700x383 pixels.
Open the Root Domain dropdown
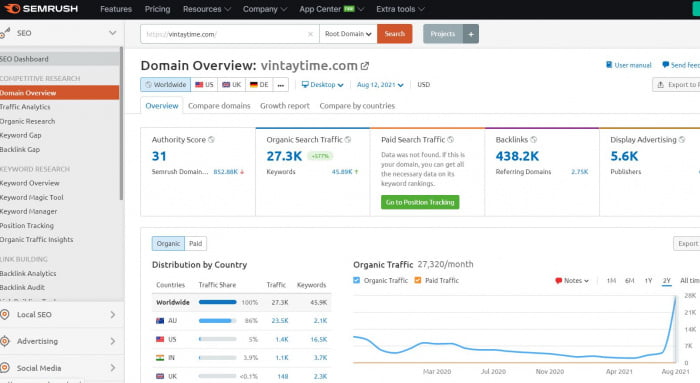(348, 34)
